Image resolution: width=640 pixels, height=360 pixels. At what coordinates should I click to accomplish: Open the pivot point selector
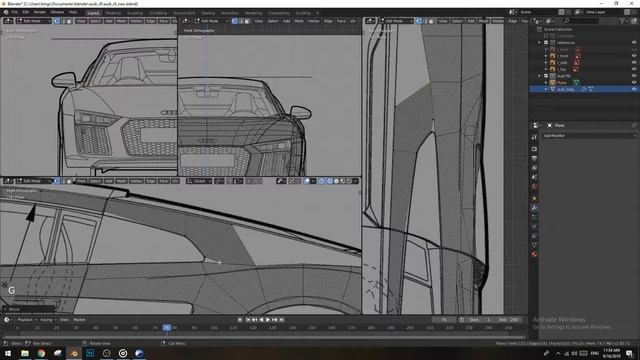(x=219, y=181)
